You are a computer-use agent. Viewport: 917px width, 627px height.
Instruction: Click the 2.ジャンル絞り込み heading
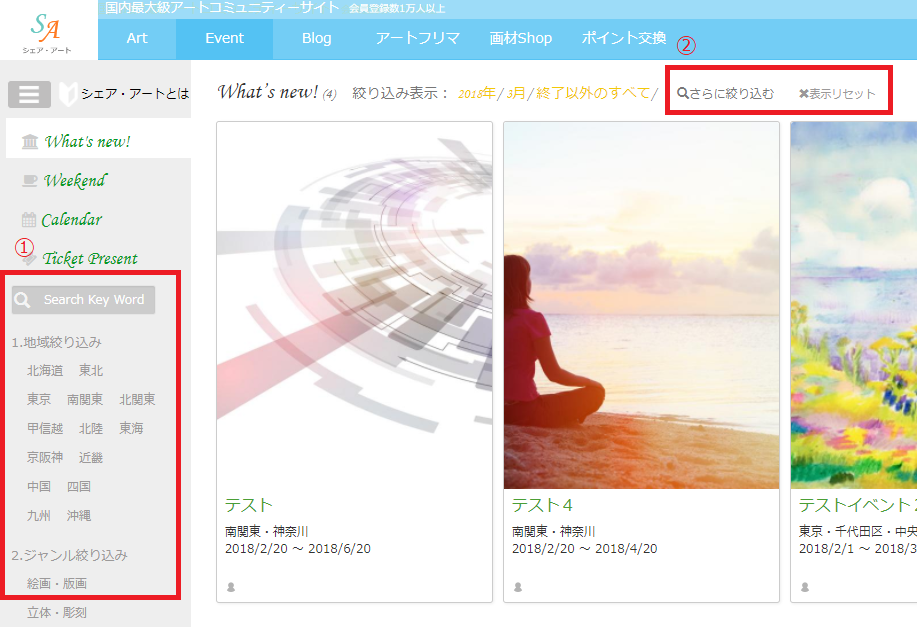click(x=70, y=556)
